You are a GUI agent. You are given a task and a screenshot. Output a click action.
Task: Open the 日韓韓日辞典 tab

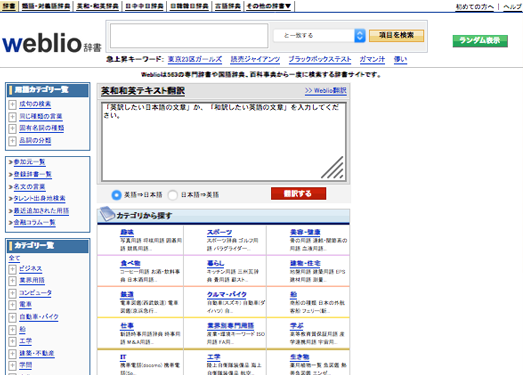189,6
